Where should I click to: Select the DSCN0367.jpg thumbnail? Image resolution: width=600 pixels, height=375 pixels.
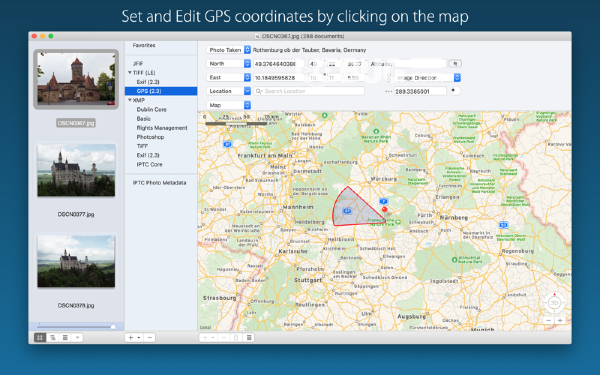click(76, 79)
